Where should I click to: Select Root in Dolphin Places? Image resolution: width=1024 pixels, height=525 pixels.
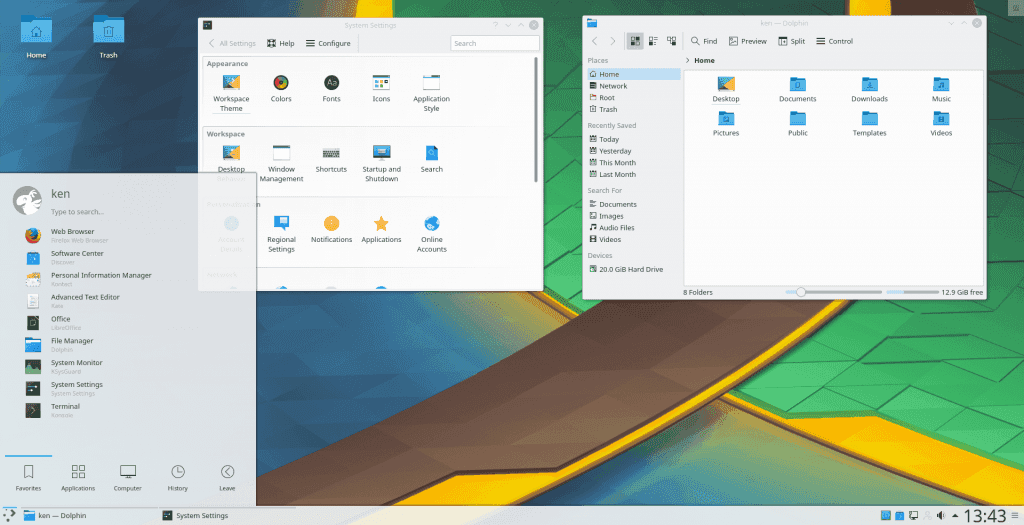click(x=633, y=97)
